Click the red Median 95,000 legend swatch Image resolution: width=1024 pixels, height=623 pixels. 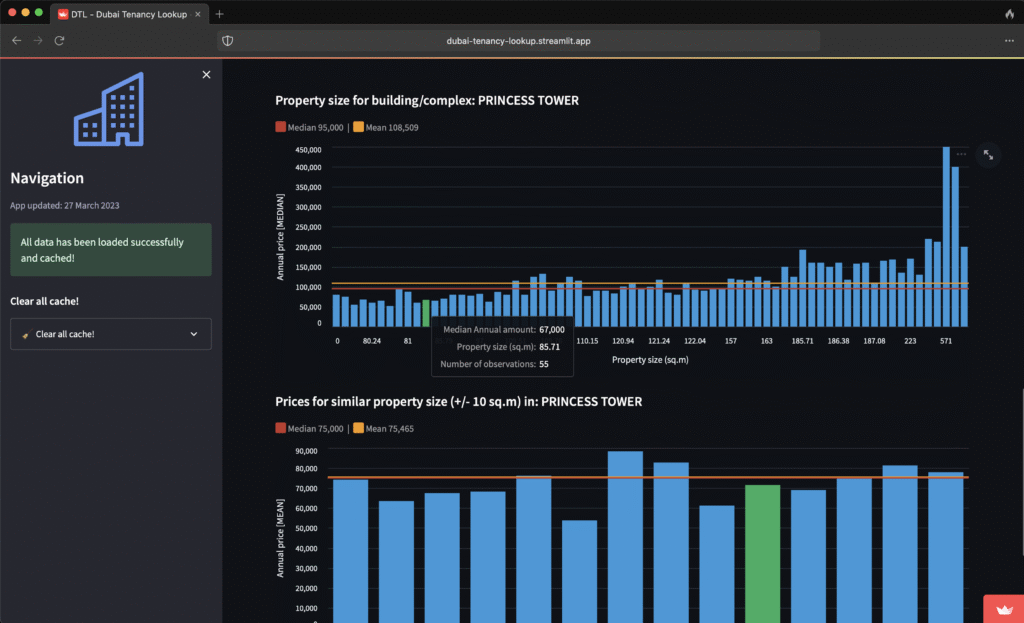(x=281, y=128)
